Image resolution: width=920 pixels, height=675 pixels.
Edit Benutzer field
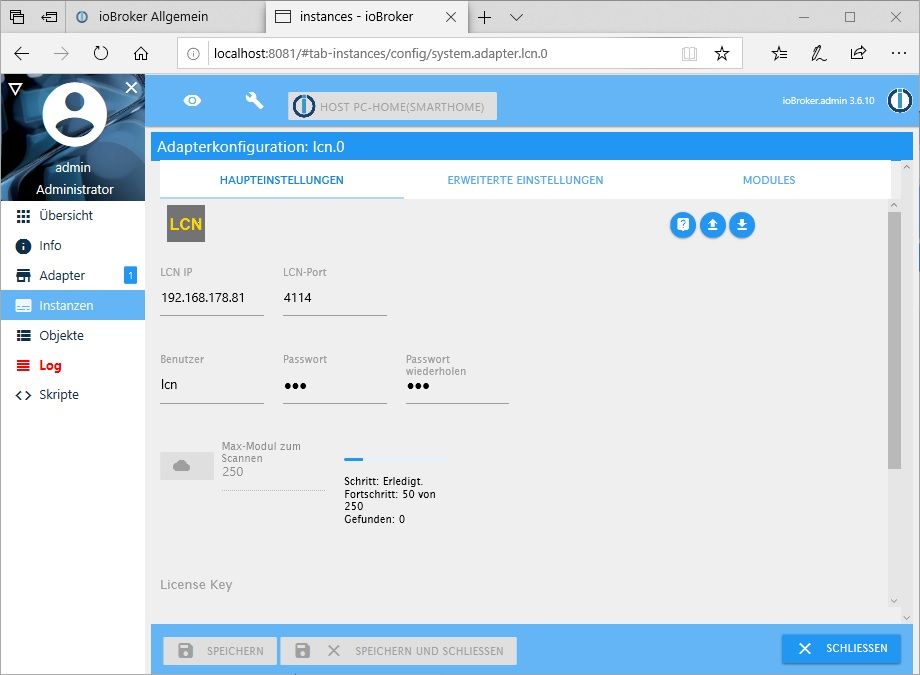212,384
